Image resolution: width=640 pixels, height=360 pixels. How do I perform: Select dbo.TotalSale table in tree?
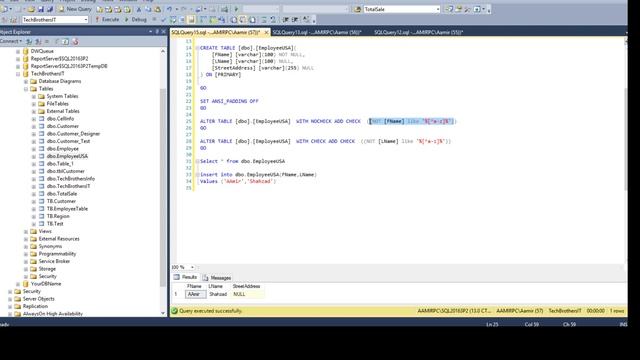pos(62,194)
